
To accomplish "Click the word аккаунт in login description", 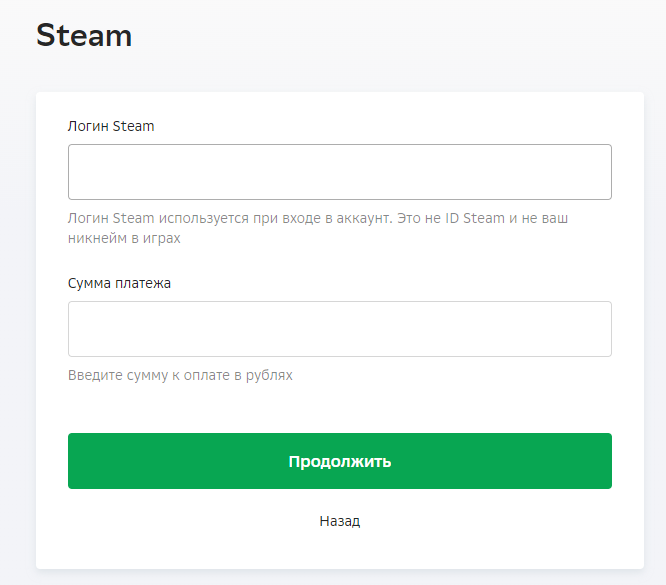I will click(x=364, y=218).
